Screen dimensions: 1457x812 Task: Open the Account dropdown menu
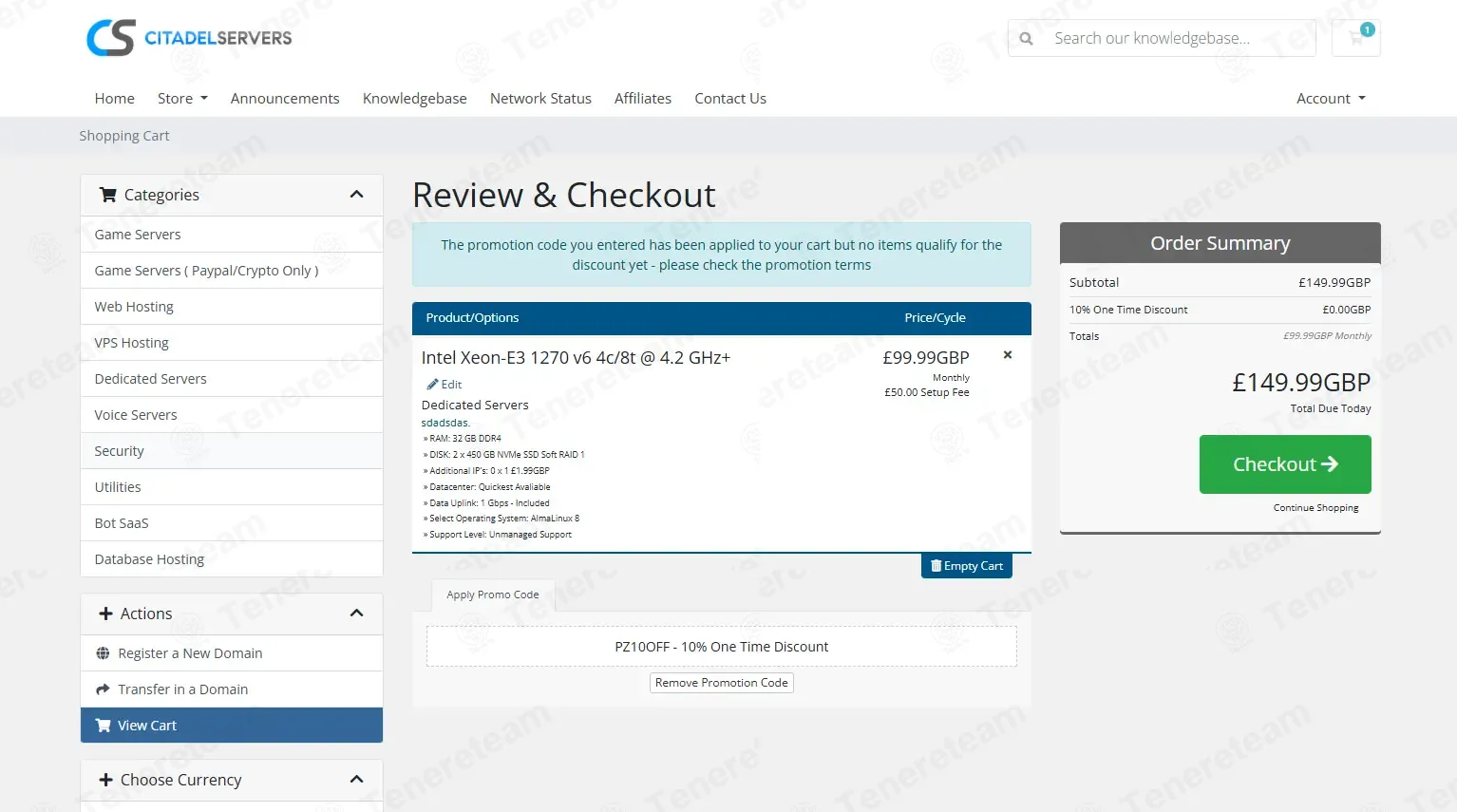pyautogui.click(x=1331, y=99)
